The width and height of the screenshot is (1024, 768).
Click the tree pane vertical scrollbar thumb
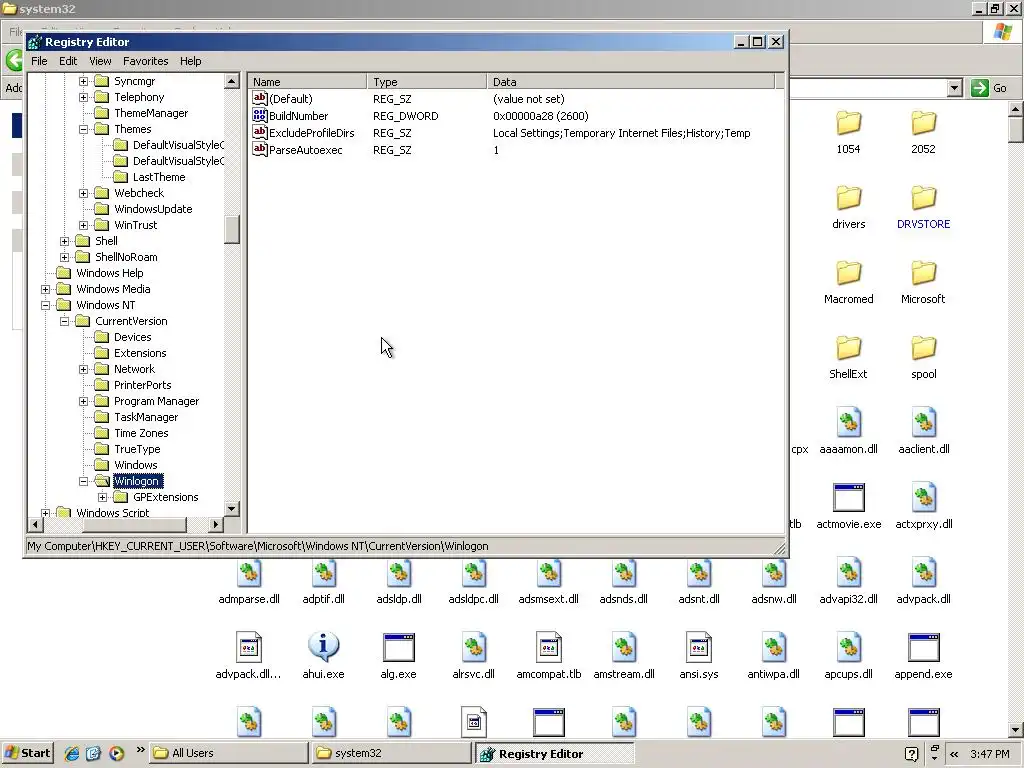pyautogui.click(x=232, y=229)
